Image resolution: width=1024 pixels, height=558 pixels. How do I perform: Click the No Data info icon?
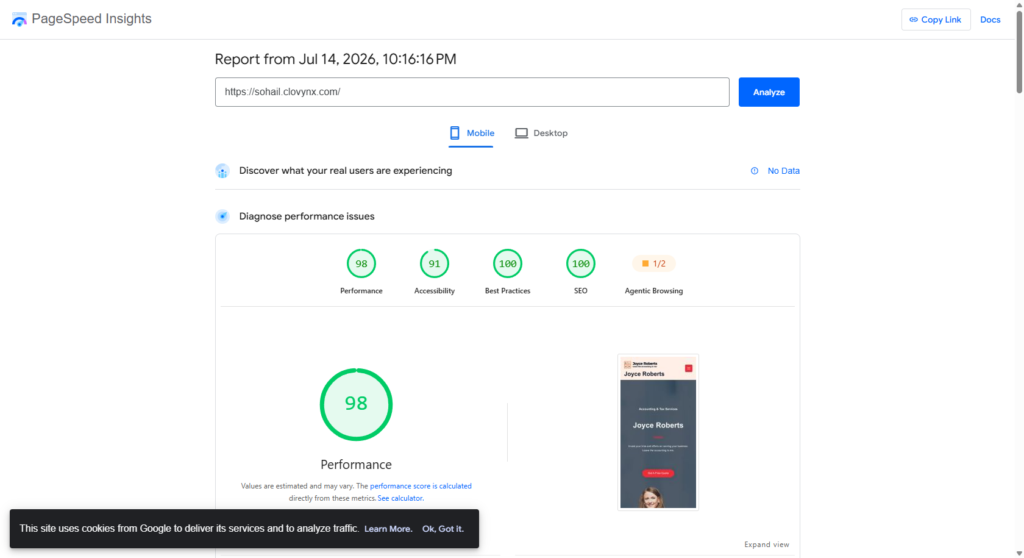754,171
